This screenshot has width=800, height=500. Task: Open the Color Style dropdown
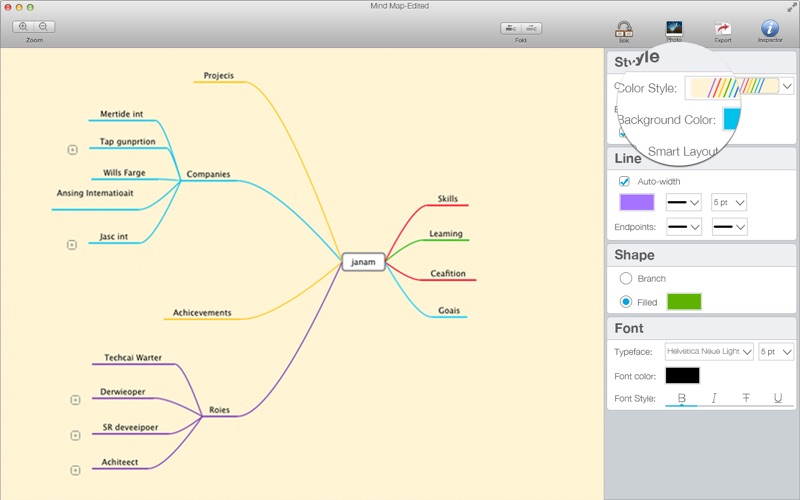(x=787, y=87)
